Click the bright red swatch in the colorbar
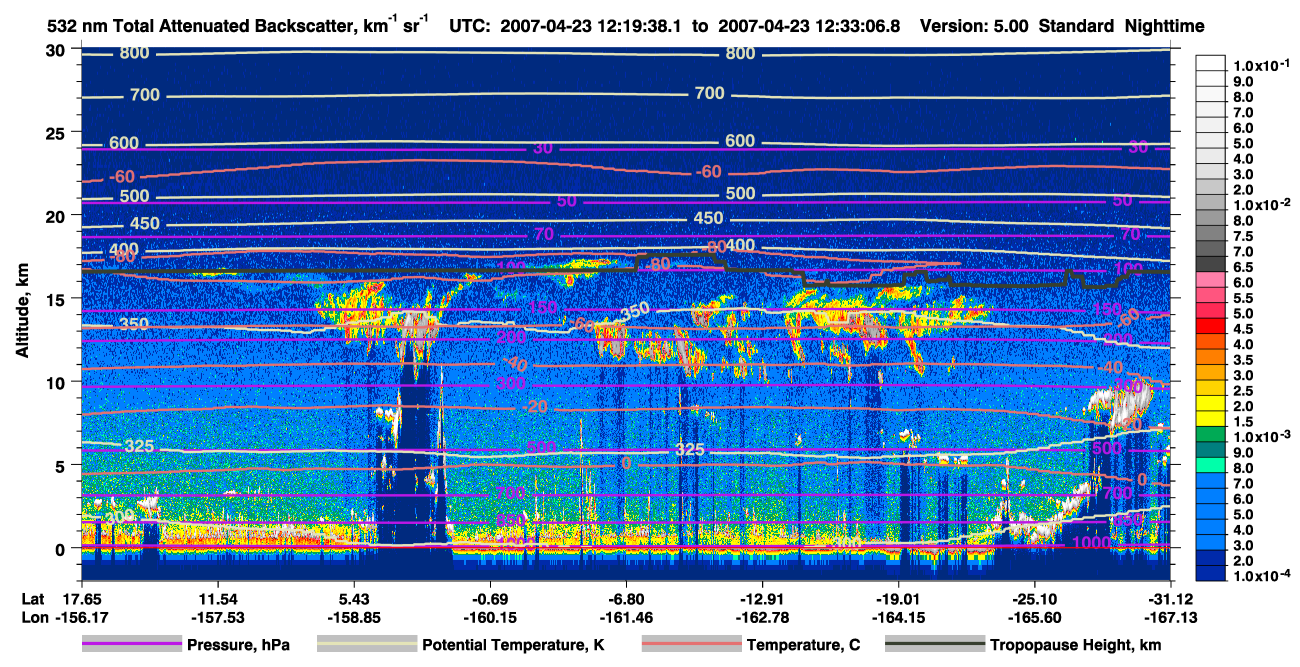Image resolution: width=1300 pixels, height=667 pixels. pyautogui.click(x=1212, y=326)
